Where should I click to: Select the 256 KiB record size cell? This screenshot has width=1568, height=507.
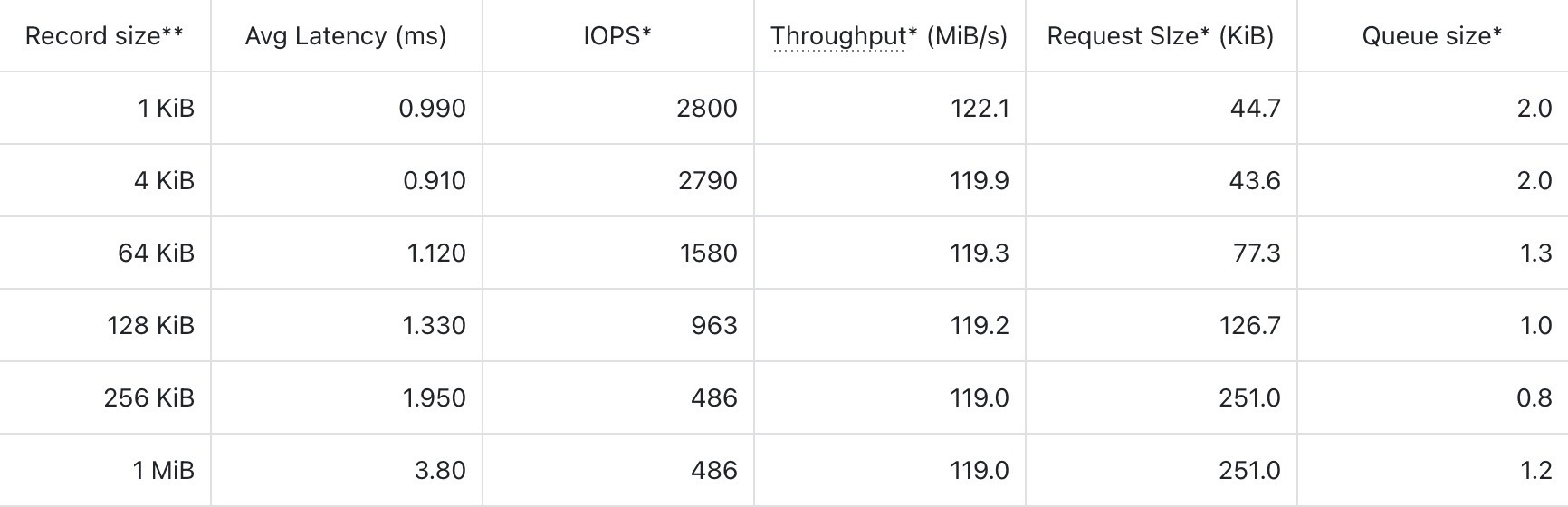pyautogui.click(x=148, y=398)
